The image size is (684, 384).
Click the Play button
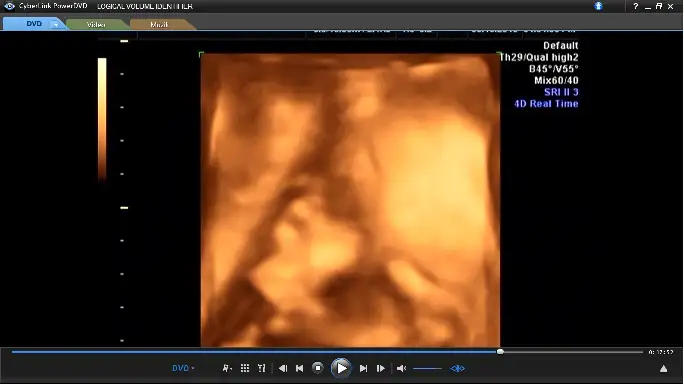(x=341, y=369)
